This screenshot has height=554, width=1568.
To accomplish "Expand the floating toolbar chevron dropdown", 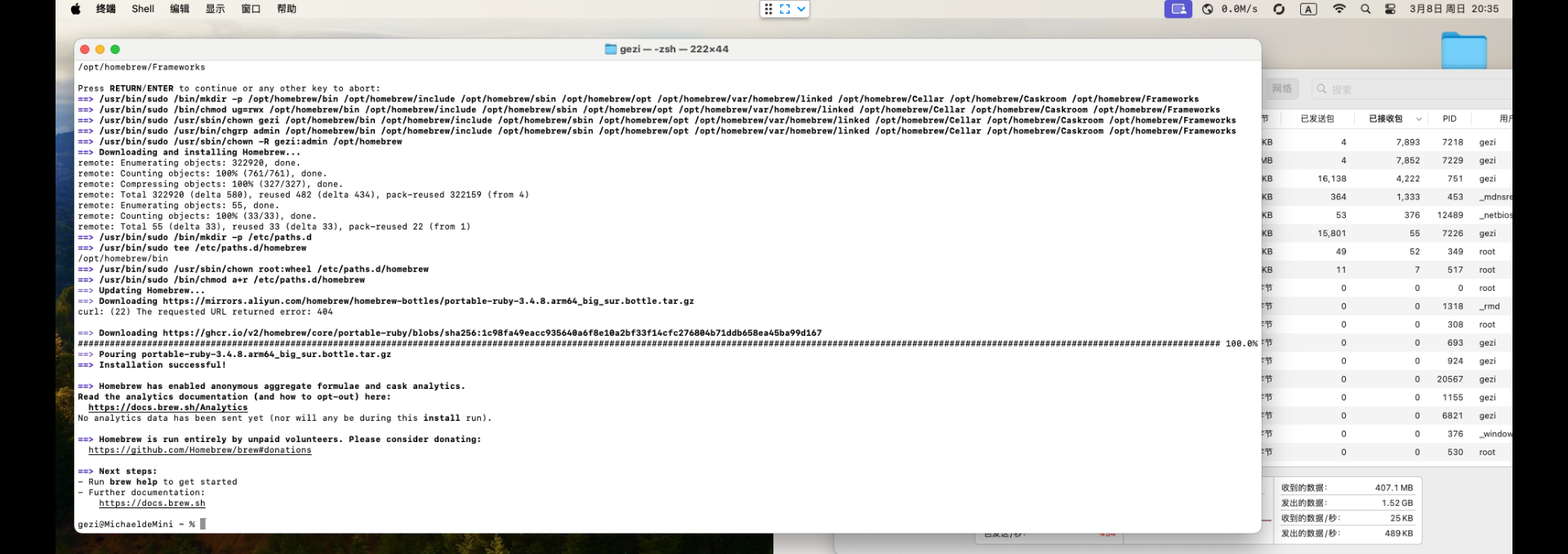I will point(801,9).
